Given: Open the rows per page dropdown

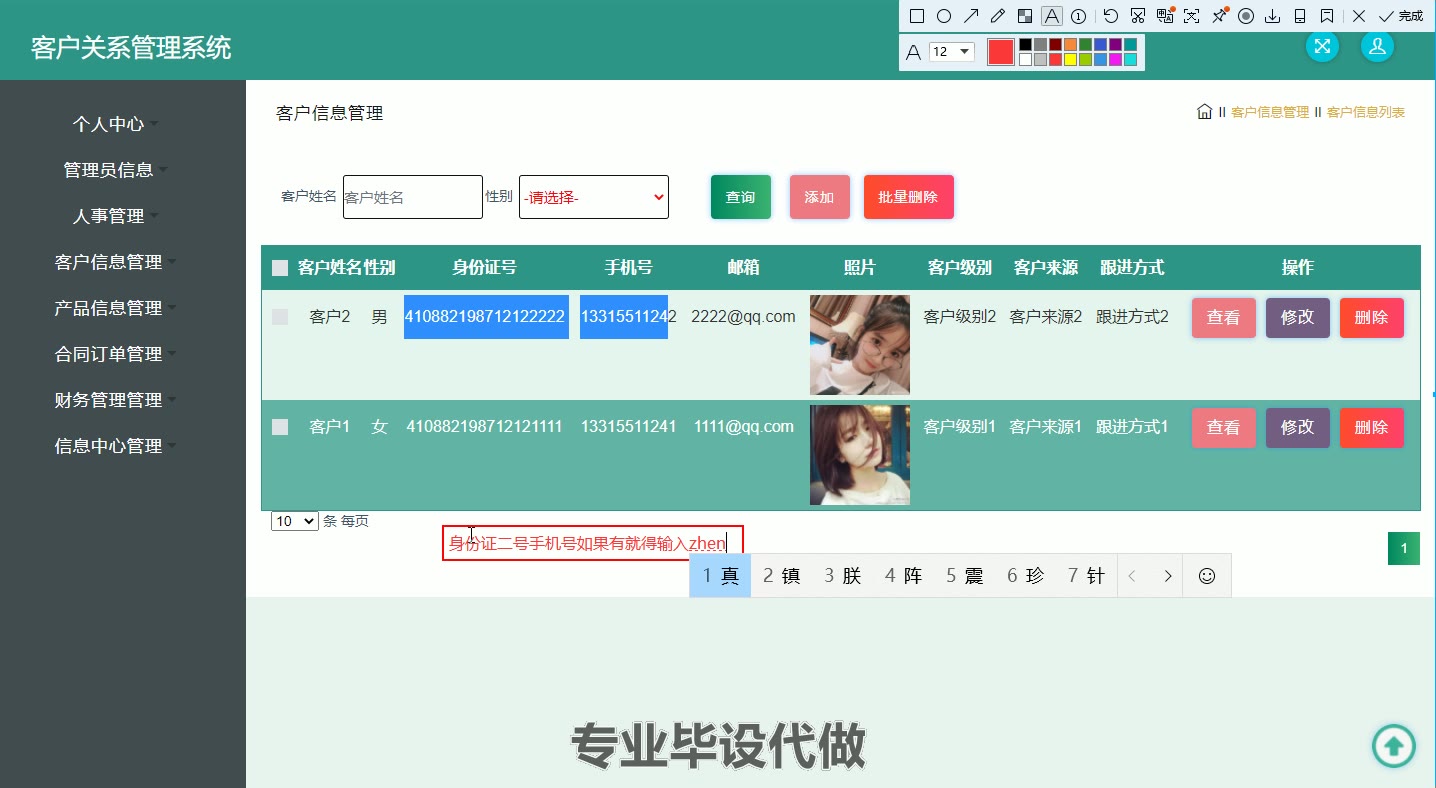Looking at the screenshot, I should [x=294, y=521].
